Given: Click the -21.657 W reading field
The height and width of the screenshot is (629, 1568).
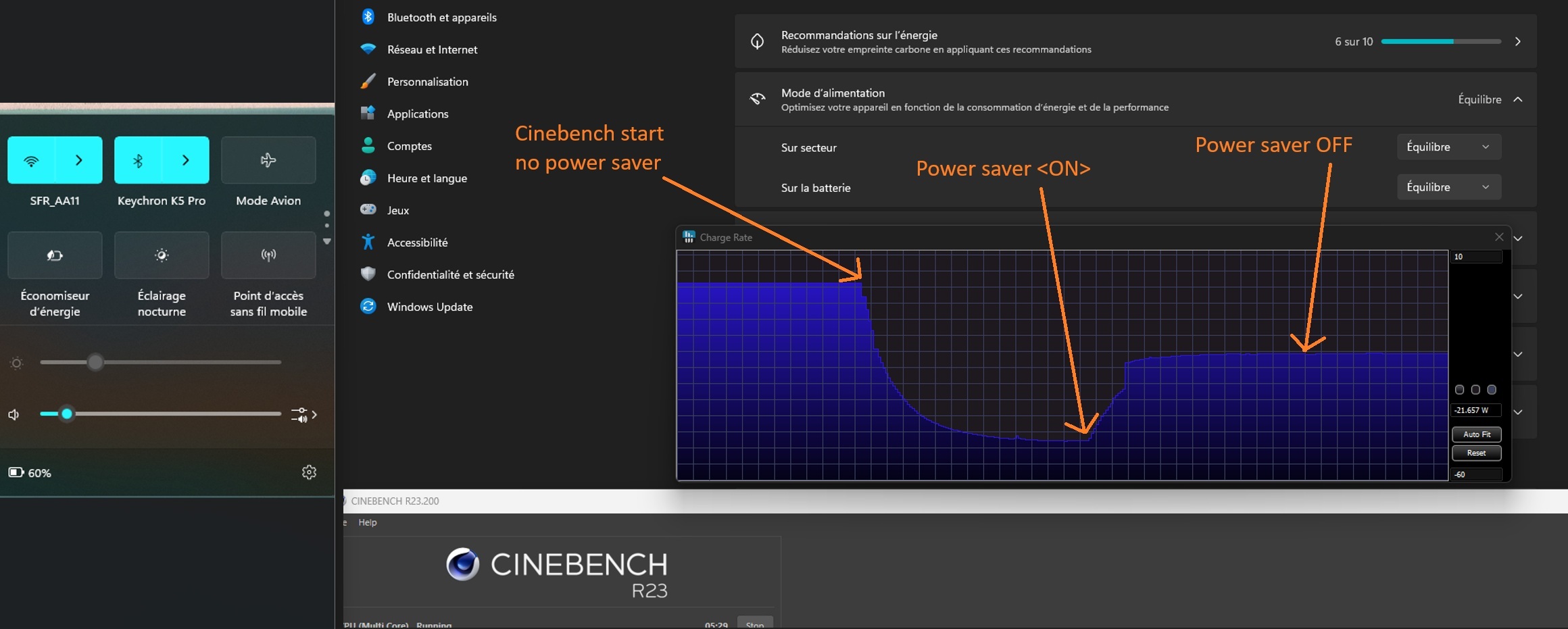Looking at the screenshot, I should 1477,410.
